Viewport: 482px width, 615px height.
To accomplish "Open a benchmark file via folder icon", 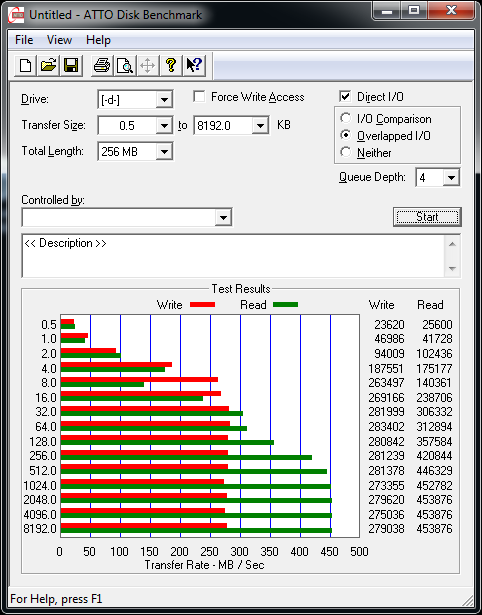I will point(48,65).
